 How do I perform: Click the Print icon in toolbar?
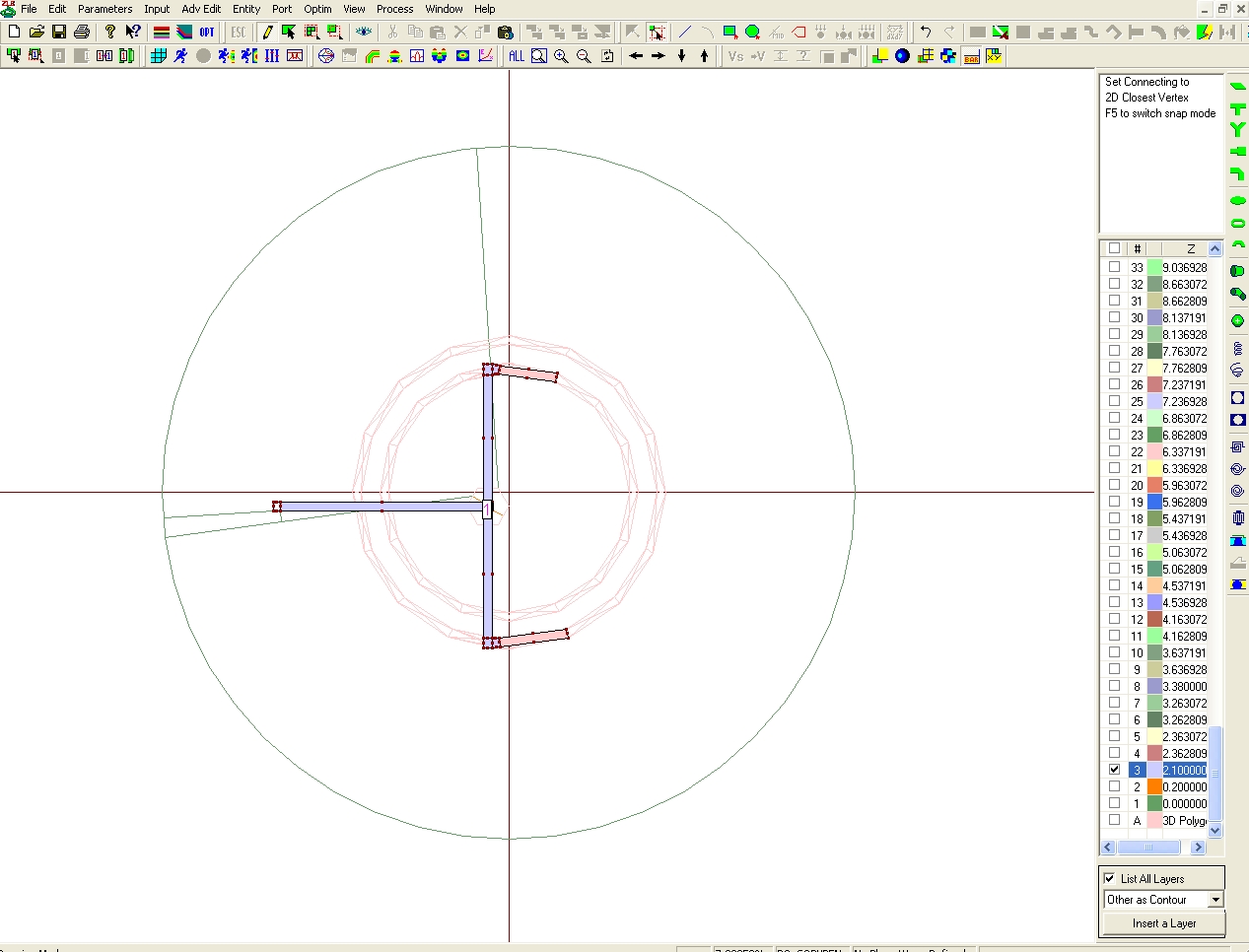click(82, 33)
